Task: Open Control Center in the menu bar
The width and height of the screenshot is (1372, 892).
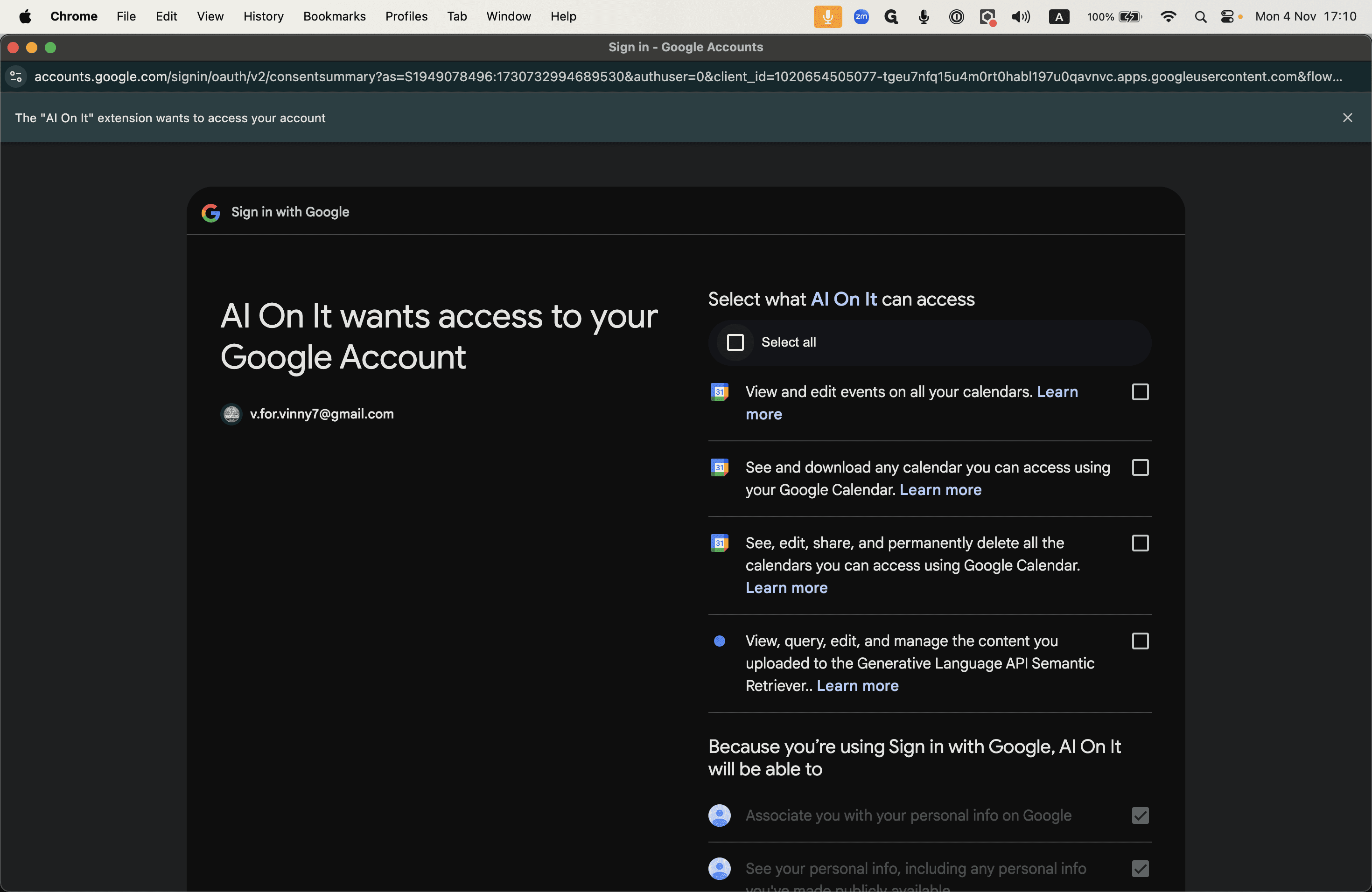Action: [1228, 17]
